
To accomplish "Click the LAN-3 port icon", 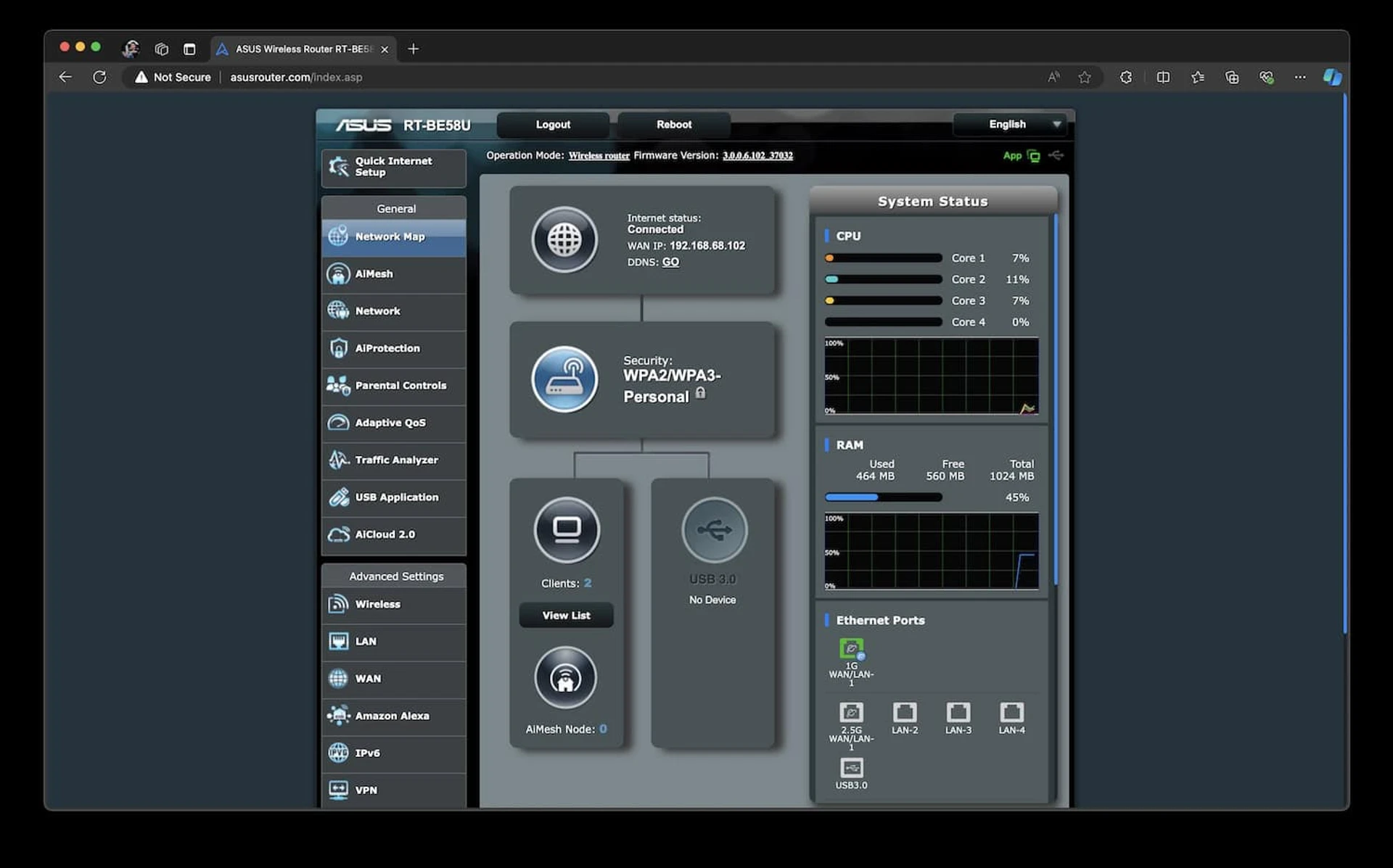I will pos(958,712).
